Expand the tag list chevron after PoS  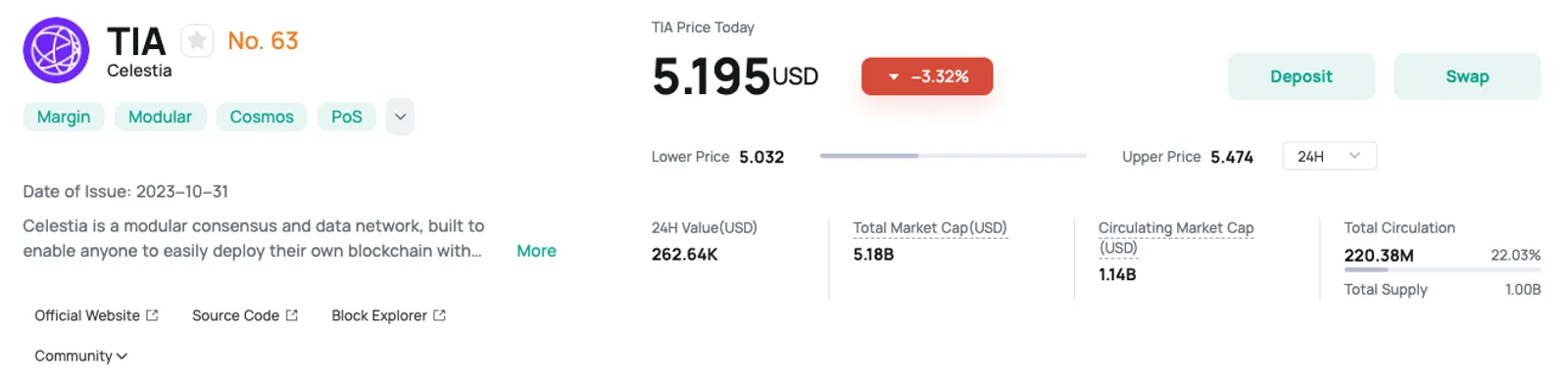(x=400, y=117)
